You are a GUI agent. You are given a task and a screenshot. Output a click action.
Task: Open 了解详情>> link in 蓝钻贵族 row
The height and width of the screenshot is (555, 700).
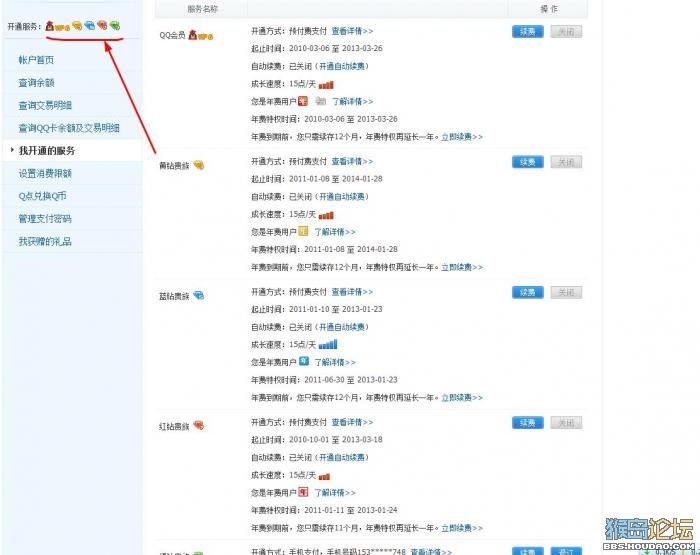[x=335, y=363]
